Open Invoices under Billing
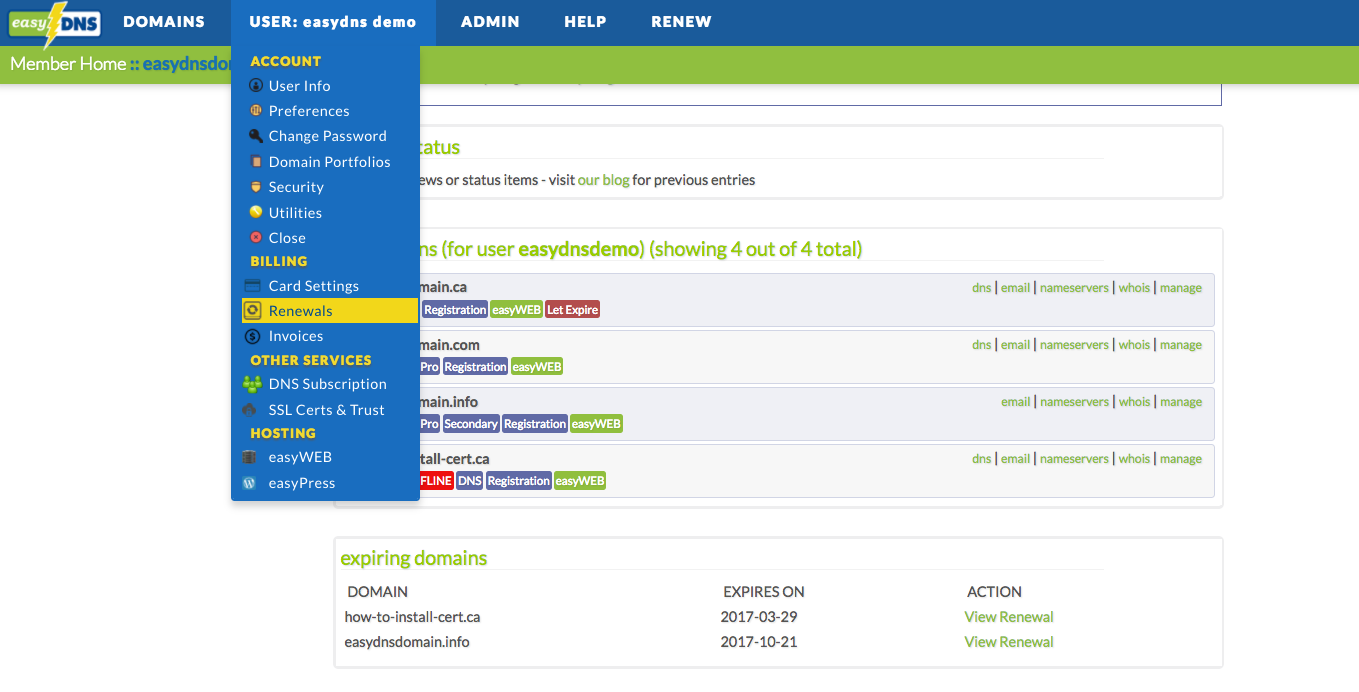1359x692 pixels. 296,336
